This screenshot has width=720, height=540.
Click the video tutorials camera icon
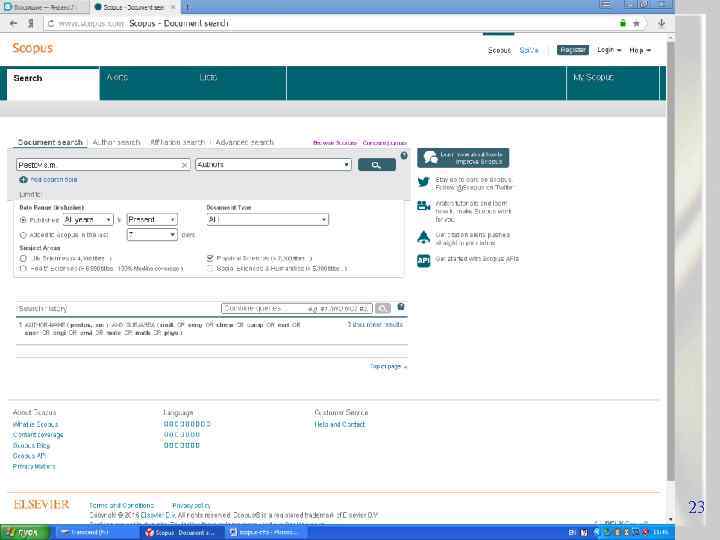pos(423,206)
